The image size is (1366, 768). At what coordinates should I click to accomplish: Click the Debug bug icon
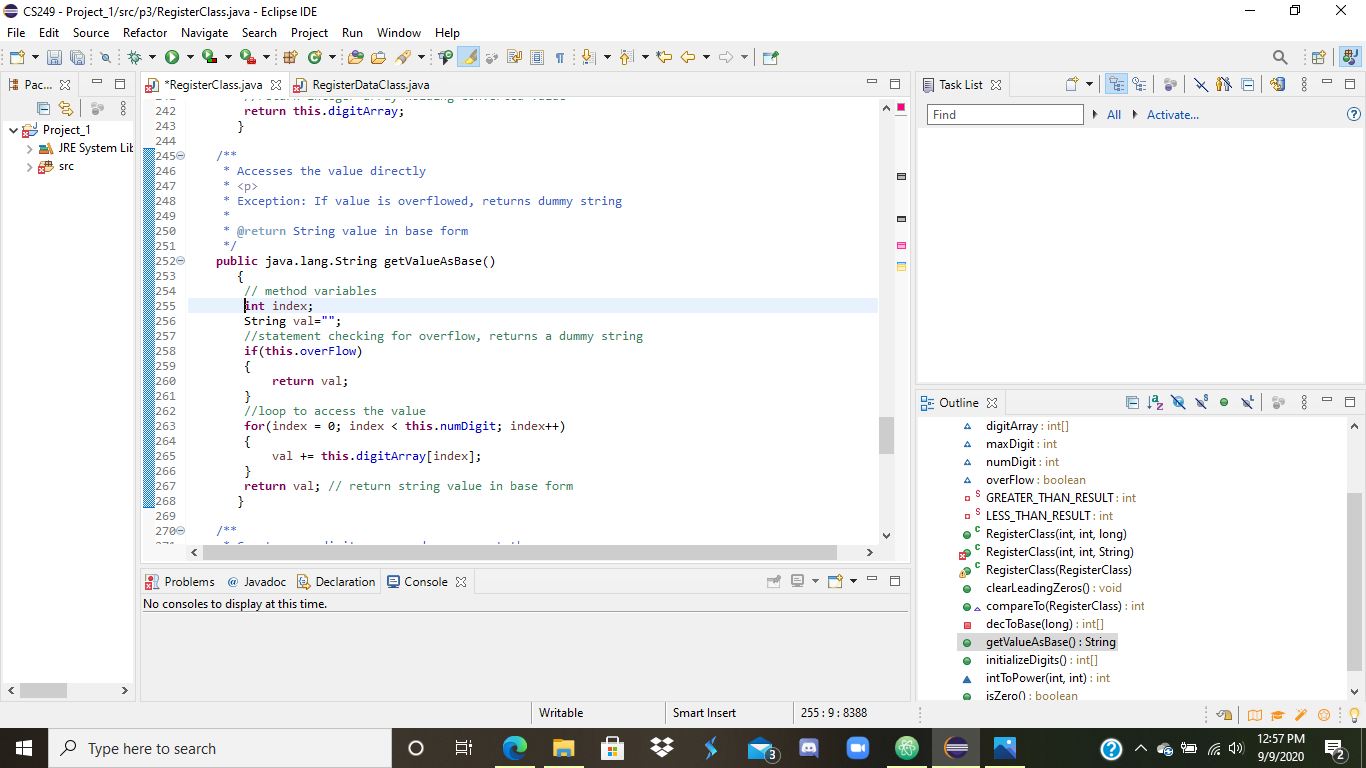[x=135, y=58]
